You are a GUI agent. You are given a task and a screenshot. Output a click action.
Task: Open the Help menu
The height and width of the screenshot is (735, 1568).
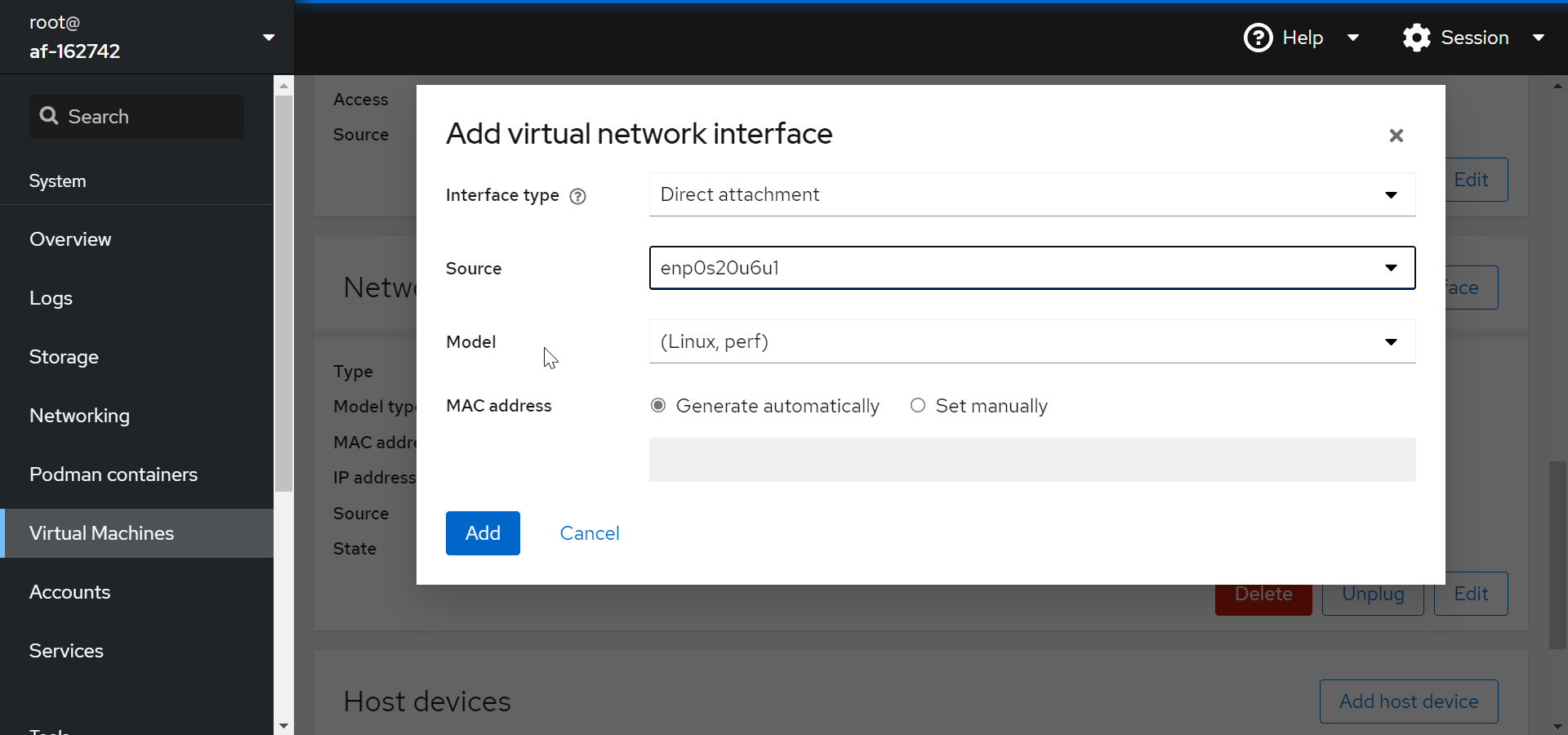[x=1302, y=38]
